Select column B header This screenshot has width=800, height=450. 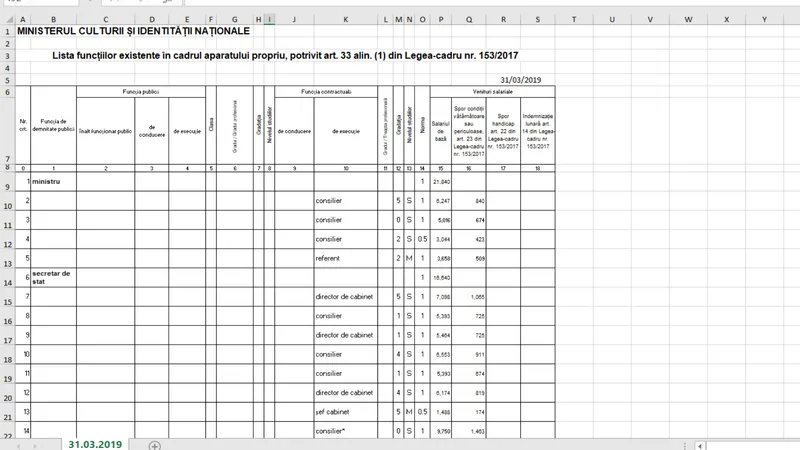pyautogui.click(x=54, y=19)
